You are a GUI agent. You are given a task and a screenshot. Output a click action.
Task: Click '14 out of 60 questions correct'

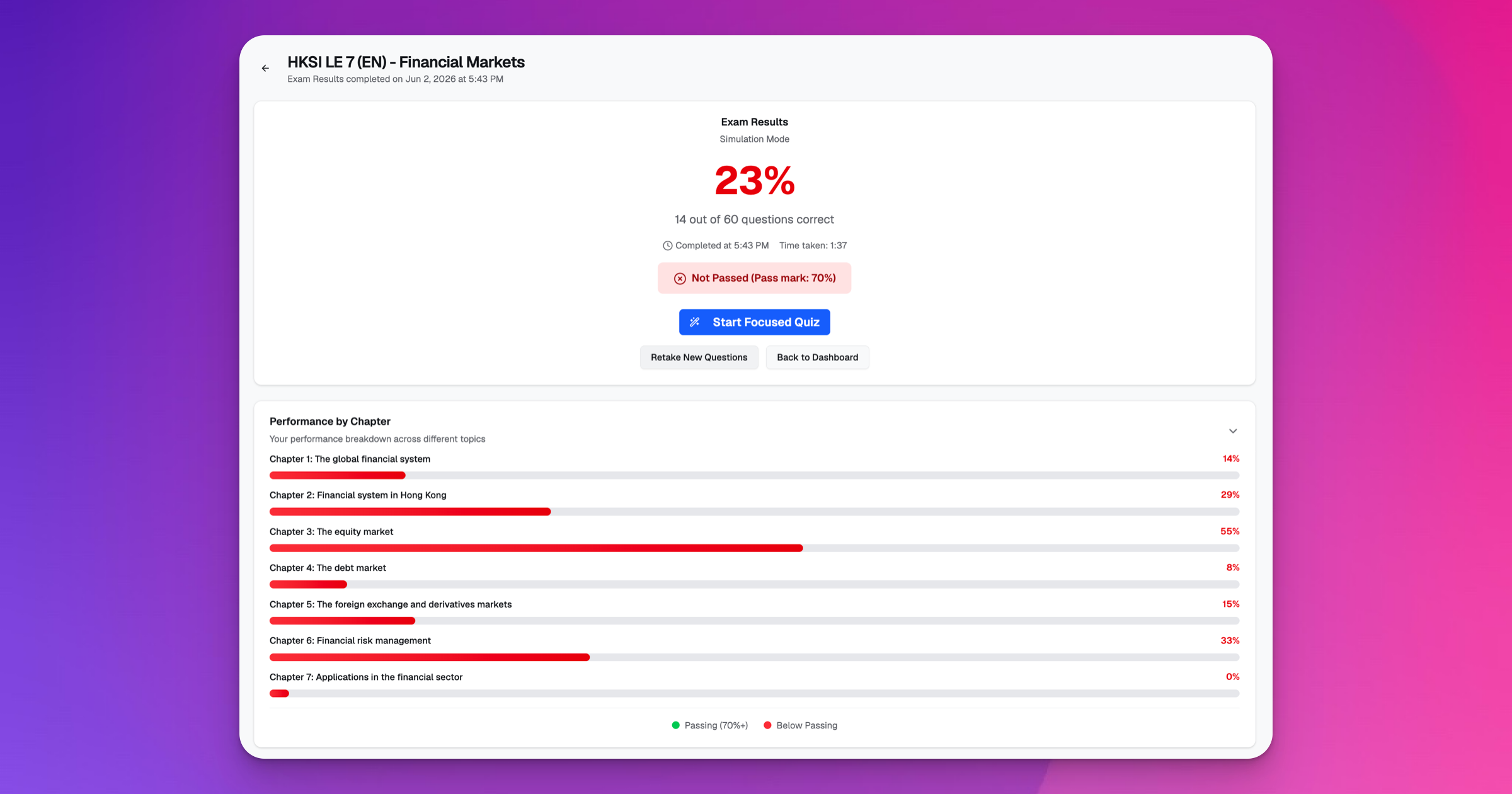point(754,219)
